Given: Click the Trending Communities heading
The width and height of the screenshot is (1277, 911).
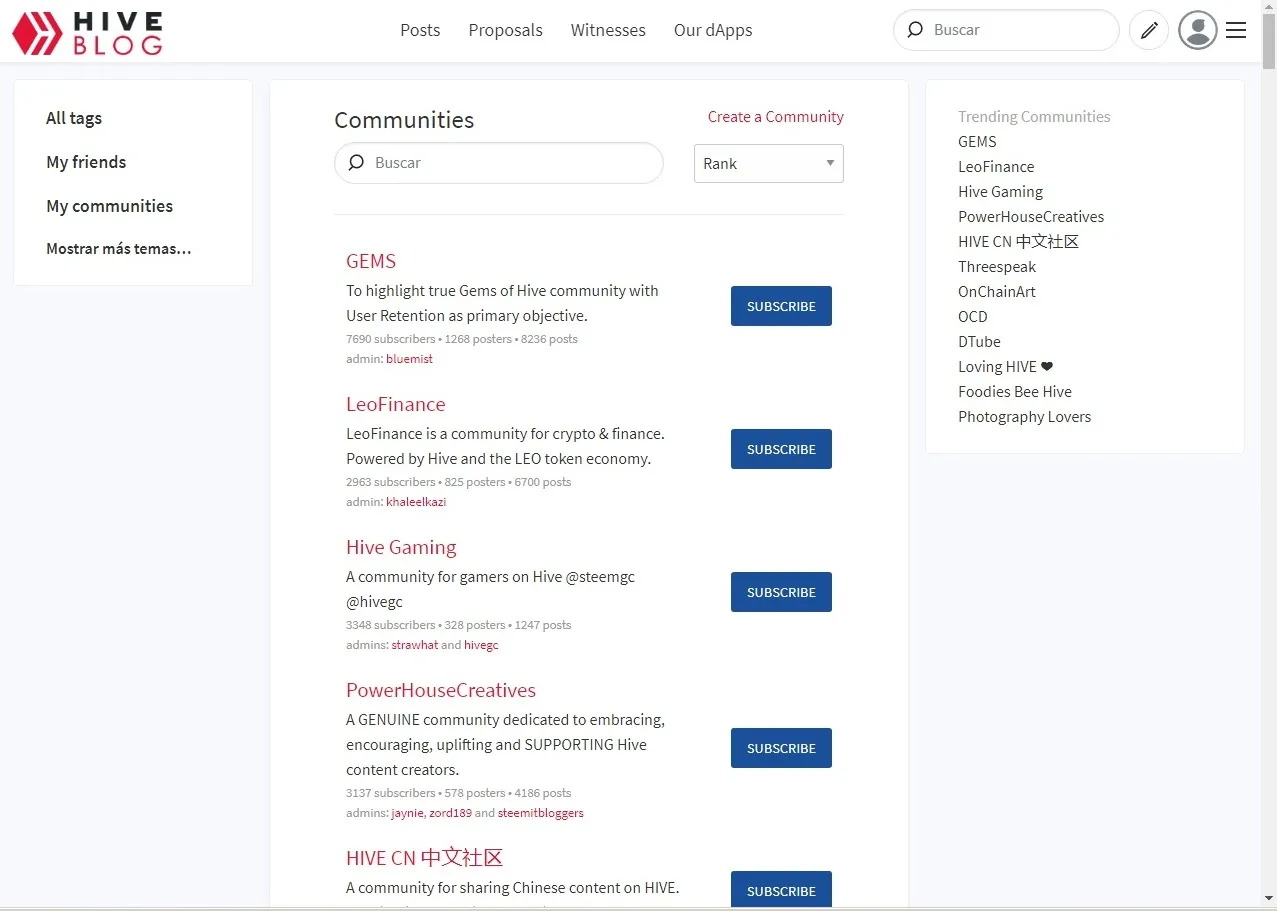Looking at the screenshot, I should click(x=1034, y=116).
